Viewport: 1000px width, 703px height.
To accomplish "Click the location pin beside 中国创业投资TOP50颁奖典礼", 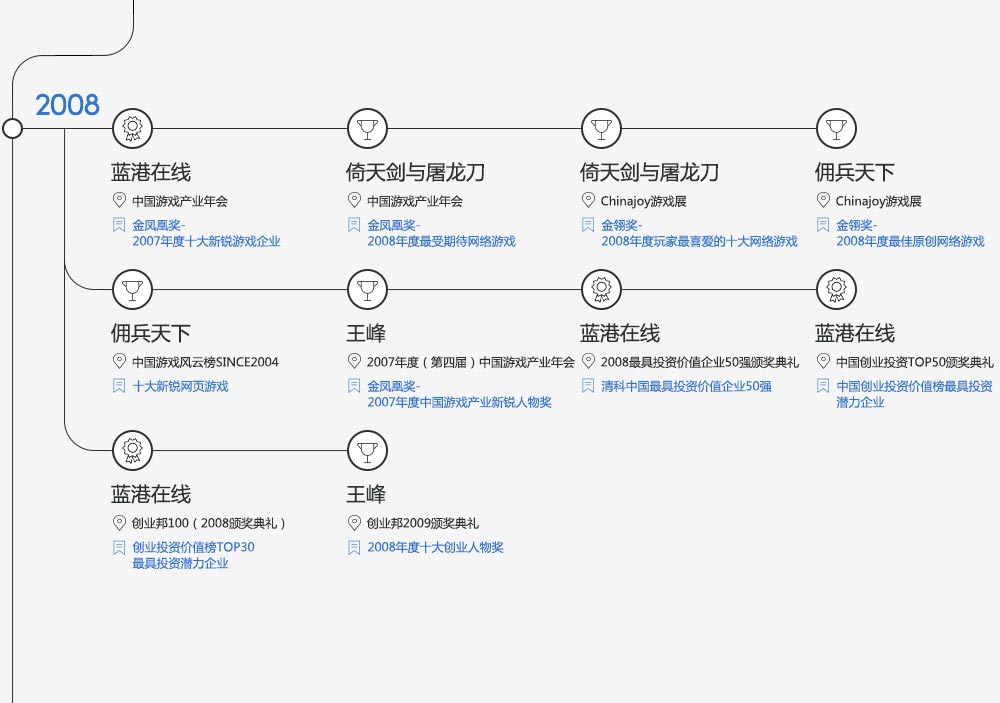I will [823, 361].
